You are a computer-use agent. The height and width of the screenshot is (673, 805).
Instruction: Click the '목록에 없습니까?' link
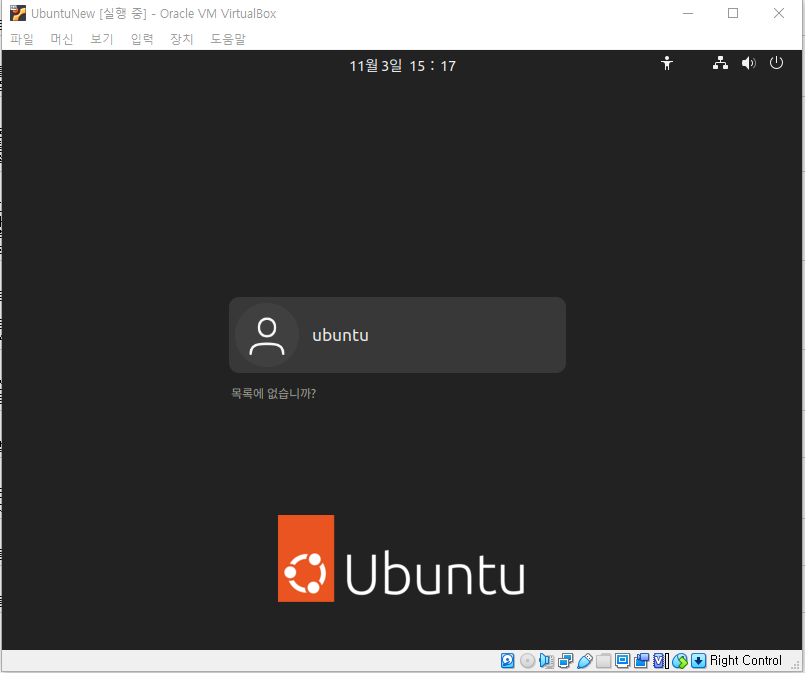pos(273,393)
